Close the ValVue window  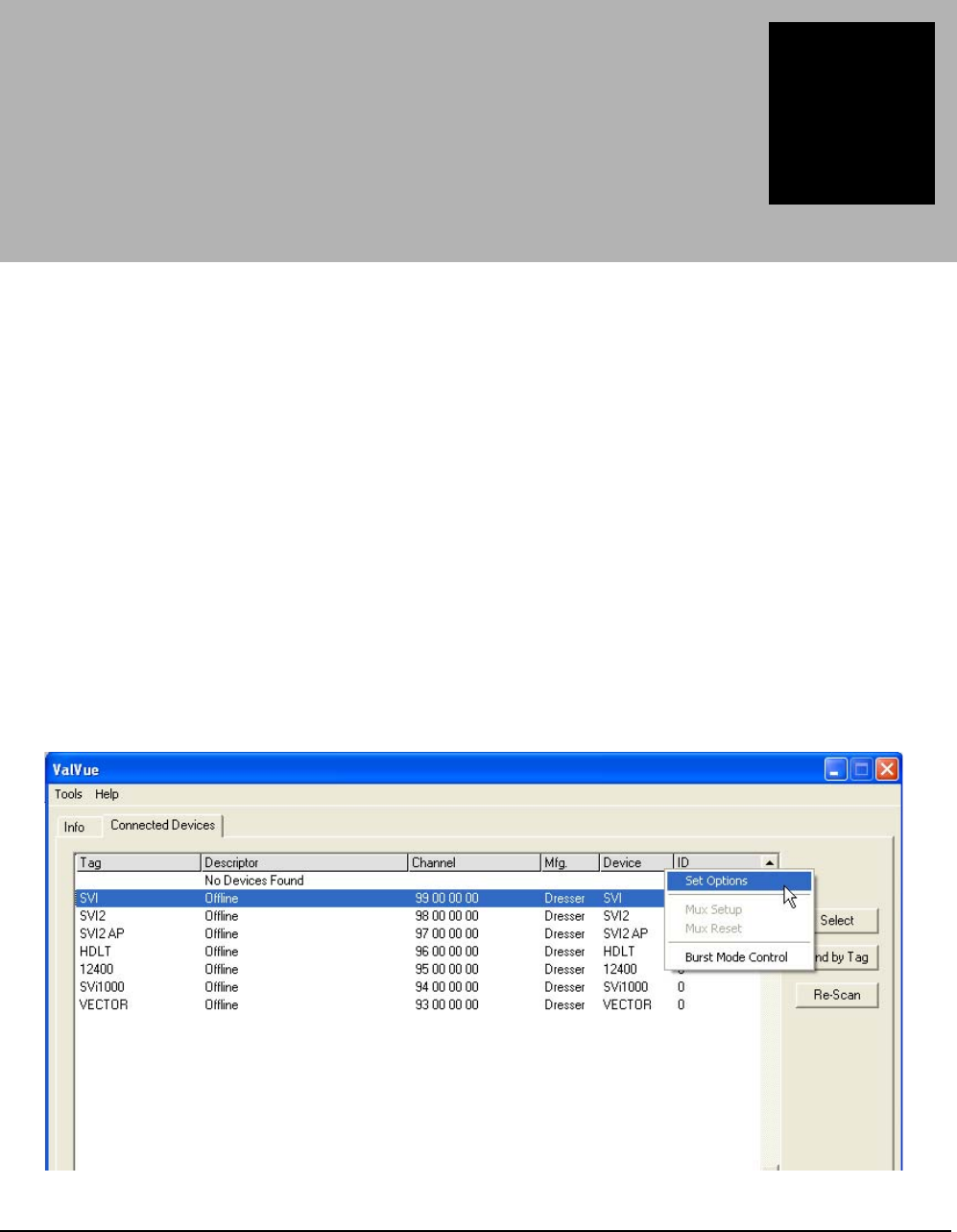point(887,769)
